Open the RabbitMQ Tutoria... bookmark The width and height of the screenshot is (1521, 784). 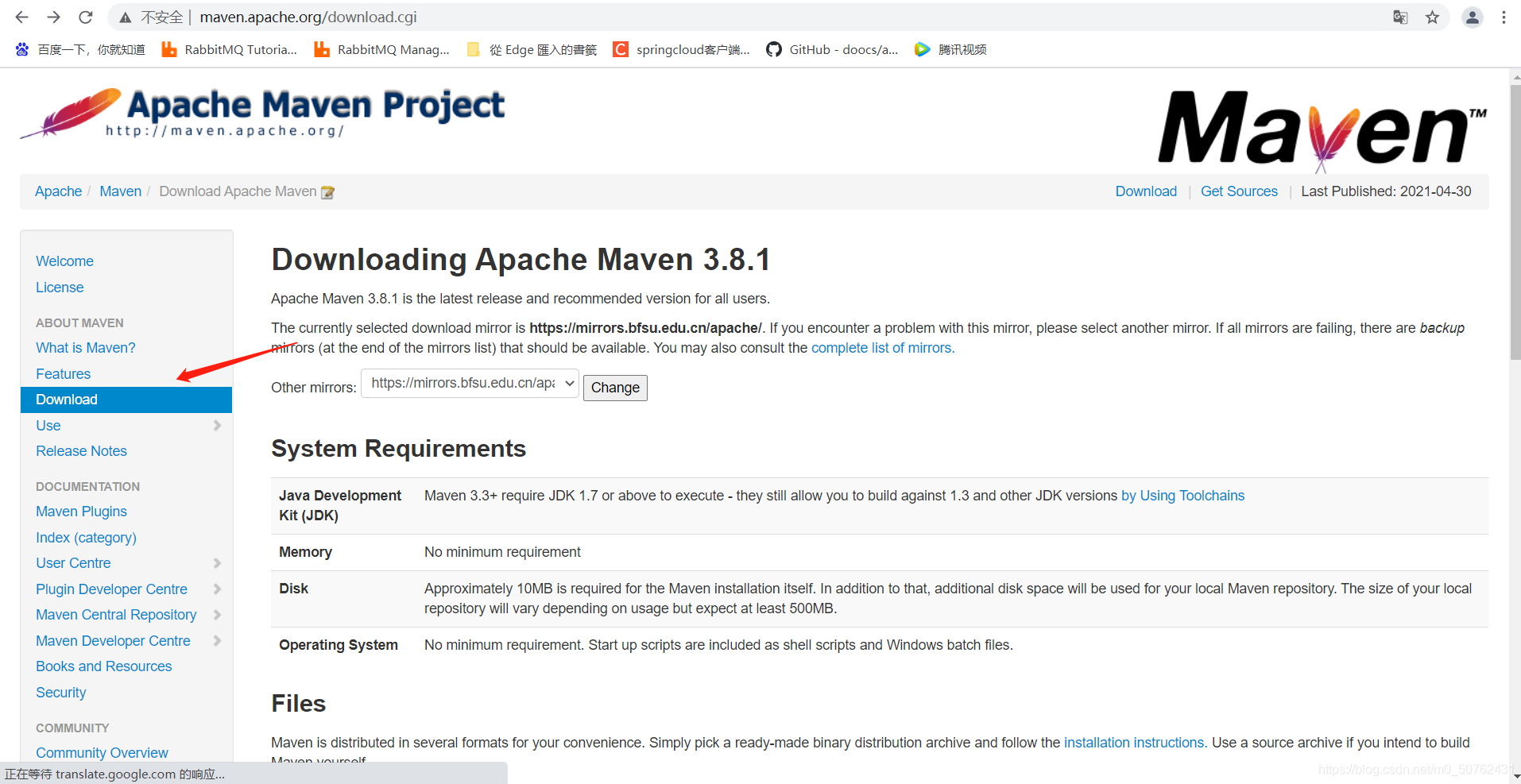click(x=229, y=49)
